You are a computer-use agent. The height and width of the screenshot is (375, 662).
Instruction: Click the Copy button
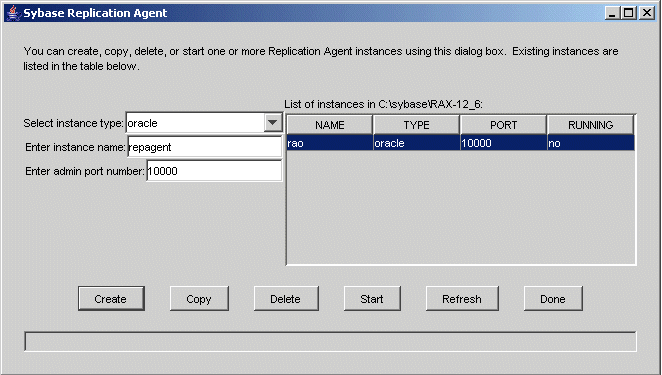point(199,299)
